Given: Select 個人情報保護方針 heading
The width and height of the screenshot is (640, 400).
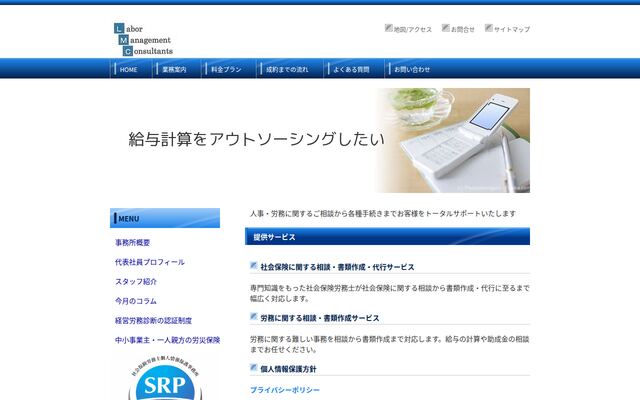Looking at the screenshot, I should click(288, 369).
